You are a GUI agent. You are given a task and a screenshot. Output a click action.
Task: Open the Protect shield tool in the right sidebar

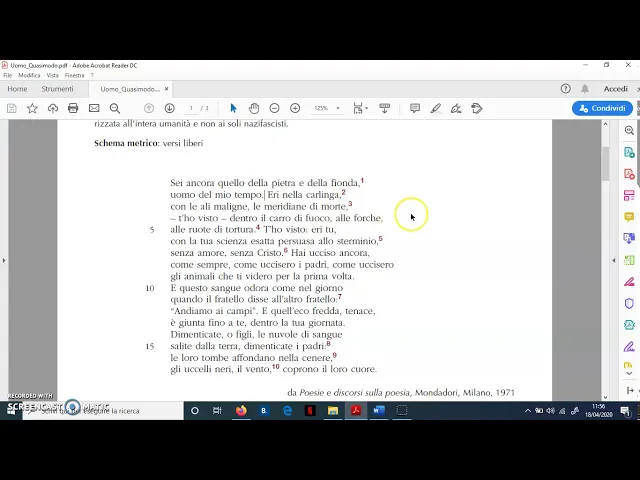(x=629, y=303)
